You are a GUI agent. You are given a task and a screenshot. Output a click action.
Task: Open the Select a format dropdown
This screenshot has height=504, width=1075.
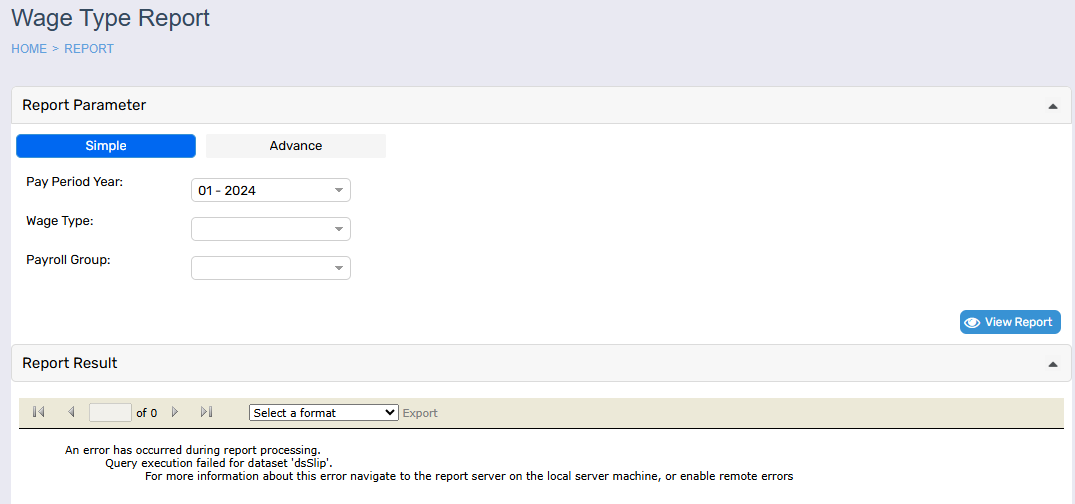point(323,412)
